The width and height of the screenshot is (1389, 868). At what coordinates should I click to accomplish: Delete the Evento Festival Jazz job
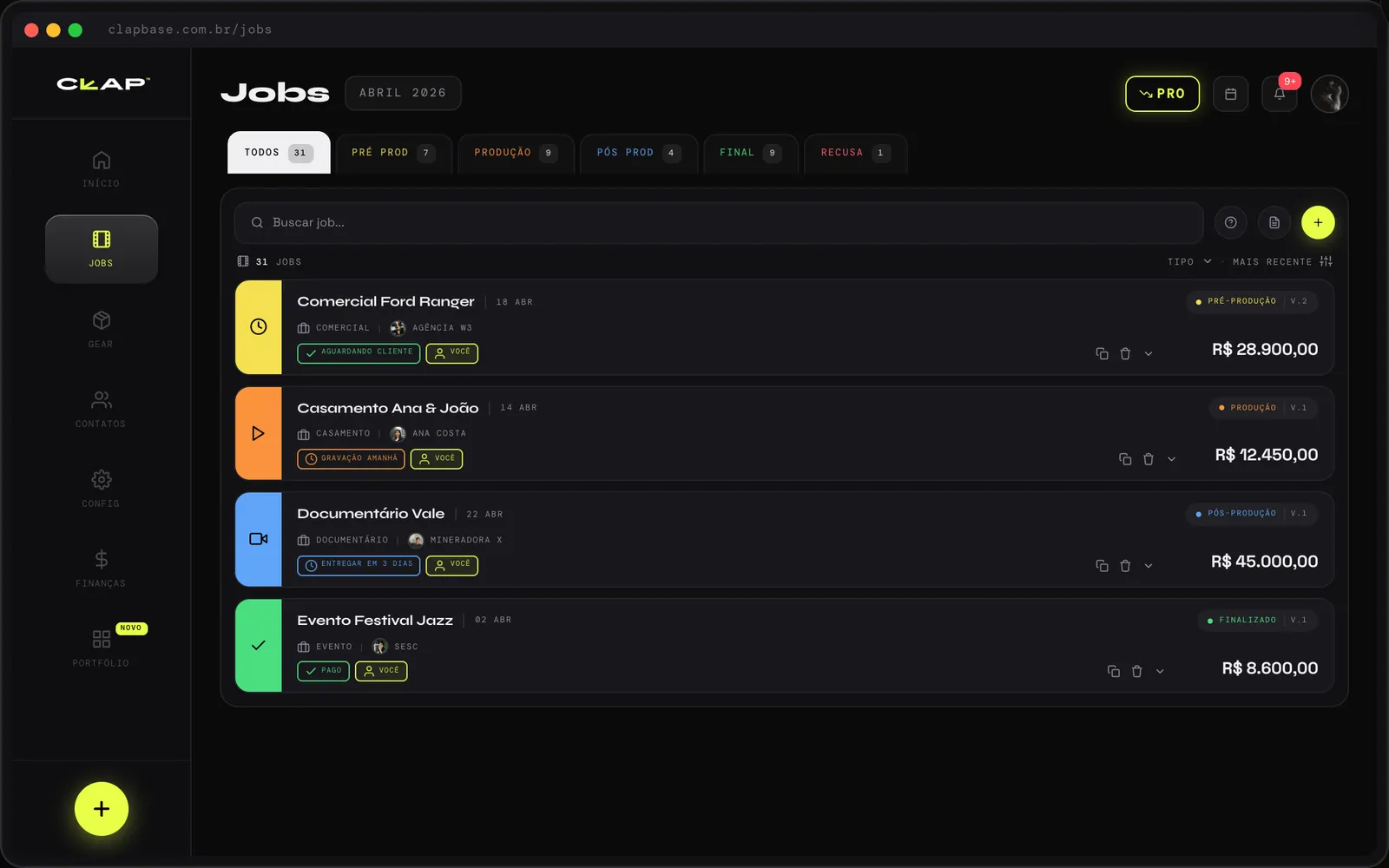(1136, 671)
